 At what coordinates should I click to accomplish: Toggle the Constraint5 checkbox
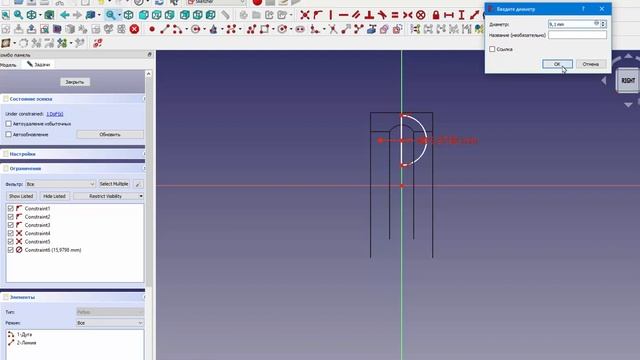tap(11, 242)
